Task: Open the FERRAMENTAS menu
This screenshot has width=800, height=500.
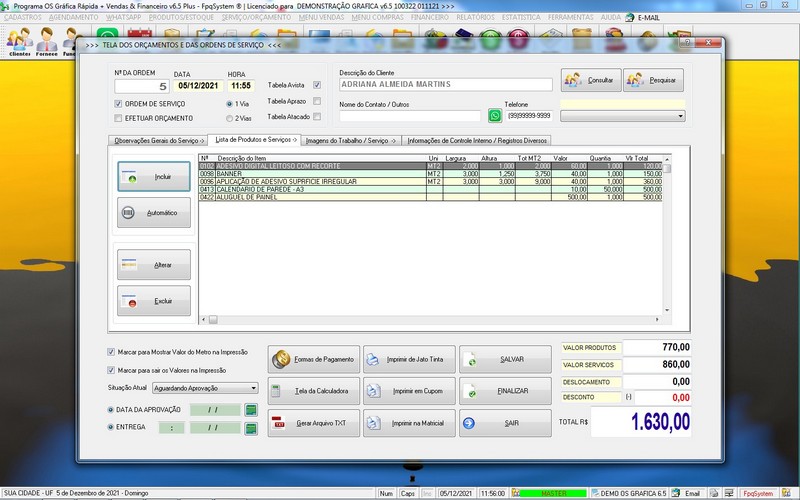Action: 570,17
